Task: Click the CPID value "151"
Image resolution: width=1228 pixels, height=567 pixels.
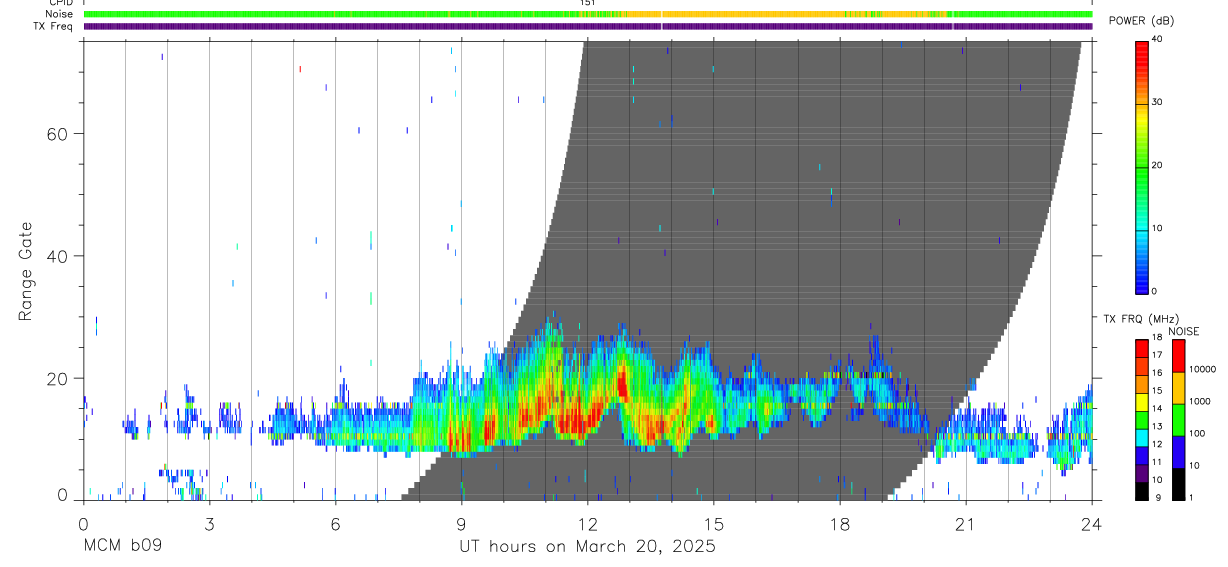Action: 588,4
